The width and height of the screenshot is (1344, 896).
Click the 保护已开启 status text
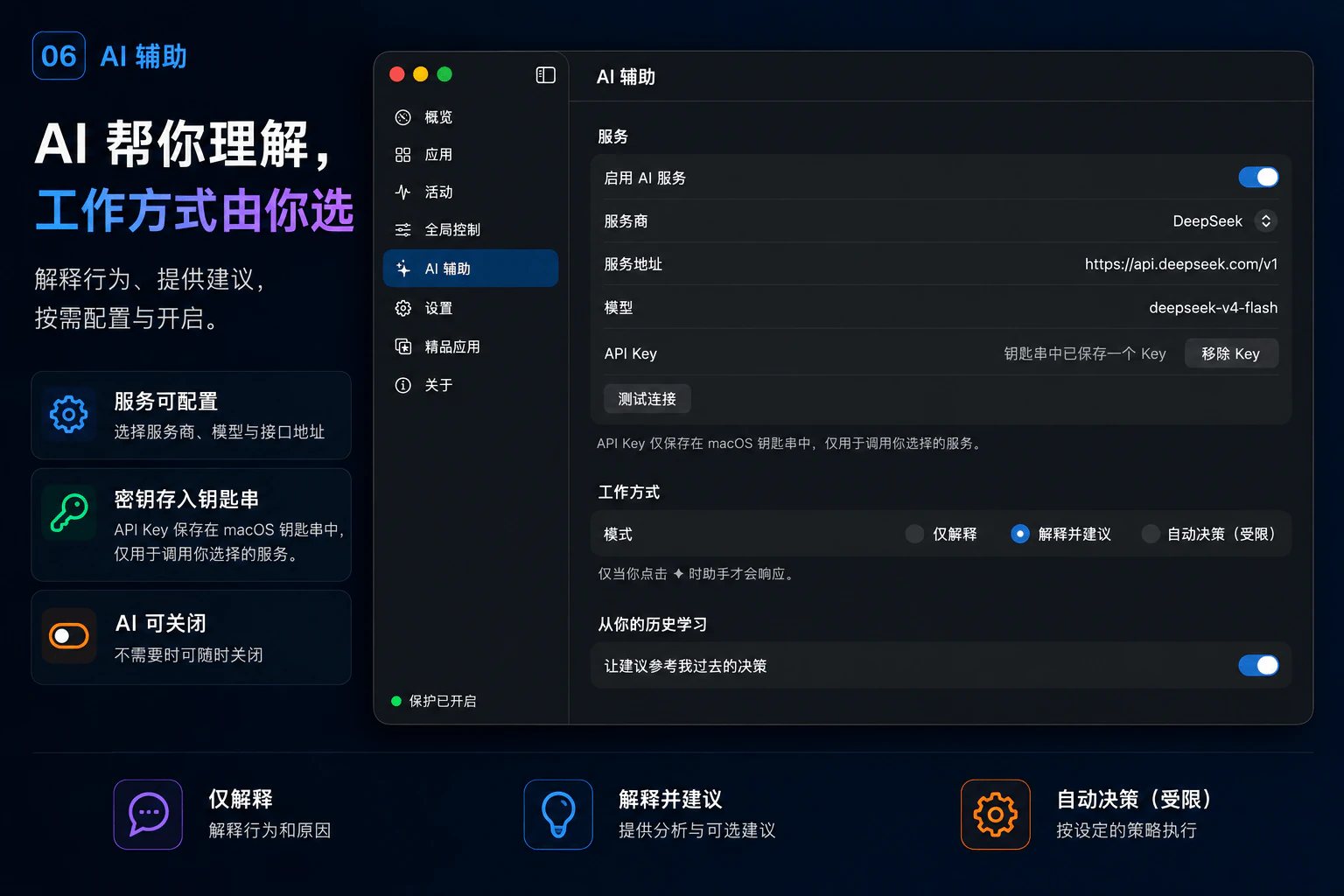pyautogui.click(x=443, y=701)
